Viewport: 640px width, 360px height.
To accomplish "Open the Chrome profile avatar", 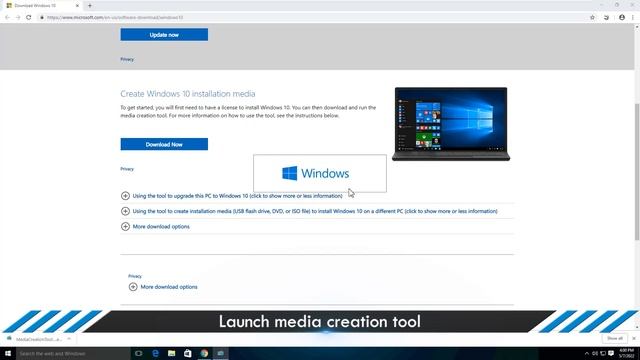I will click(x=622, y=18).
